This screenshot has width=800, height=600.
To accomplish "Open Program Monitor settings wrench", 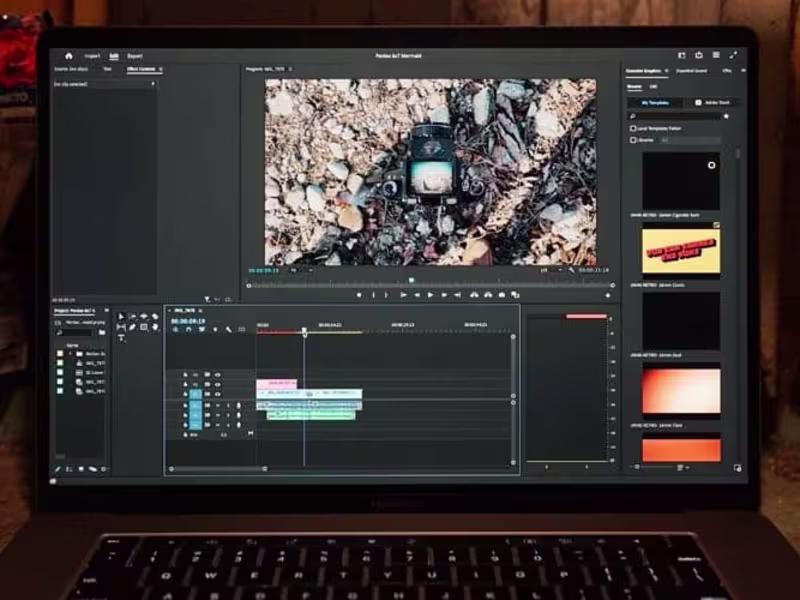I will [x=571, y=270].
